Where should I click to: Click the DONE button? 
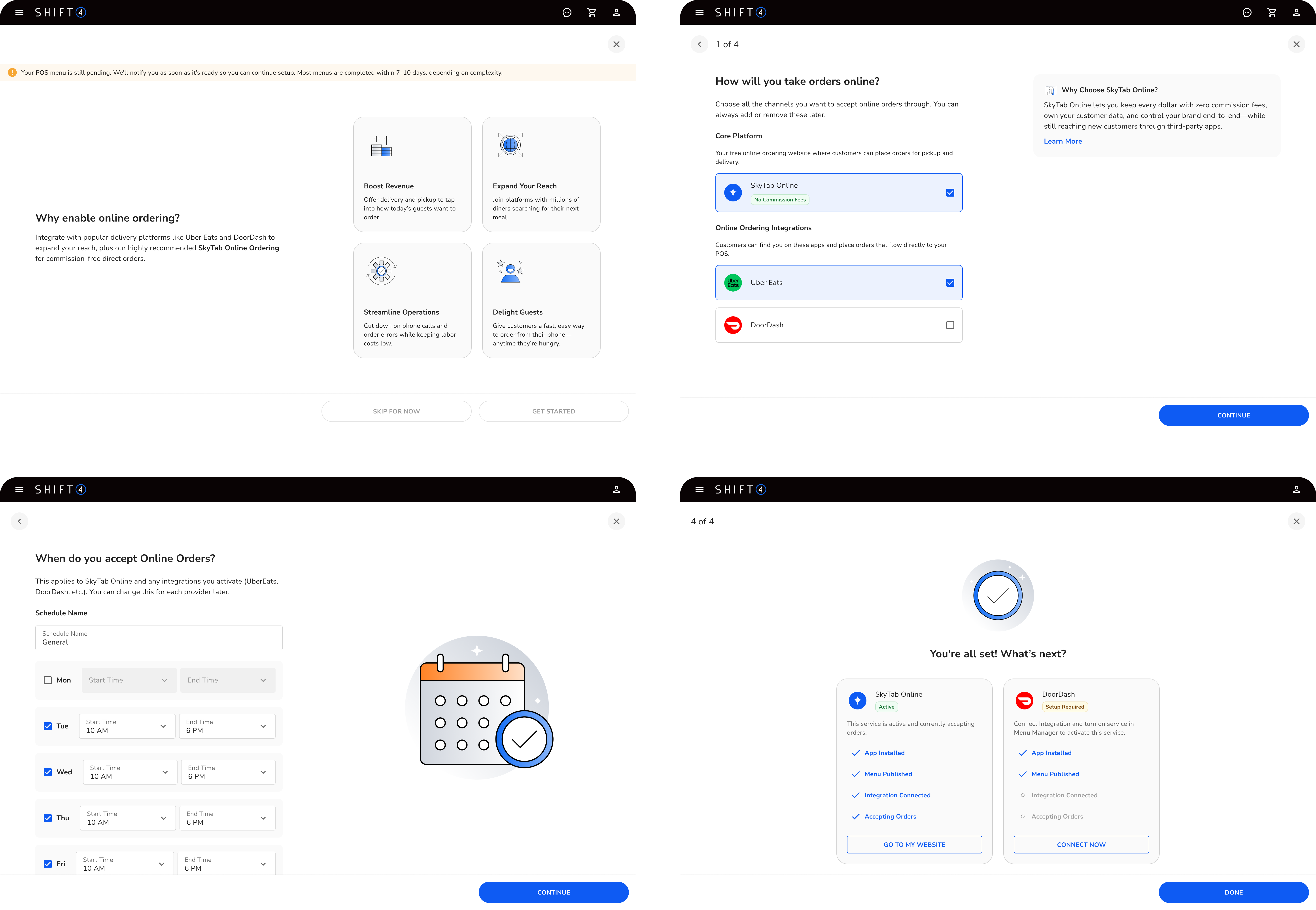pyautogui.click(x=1233, y=892)
